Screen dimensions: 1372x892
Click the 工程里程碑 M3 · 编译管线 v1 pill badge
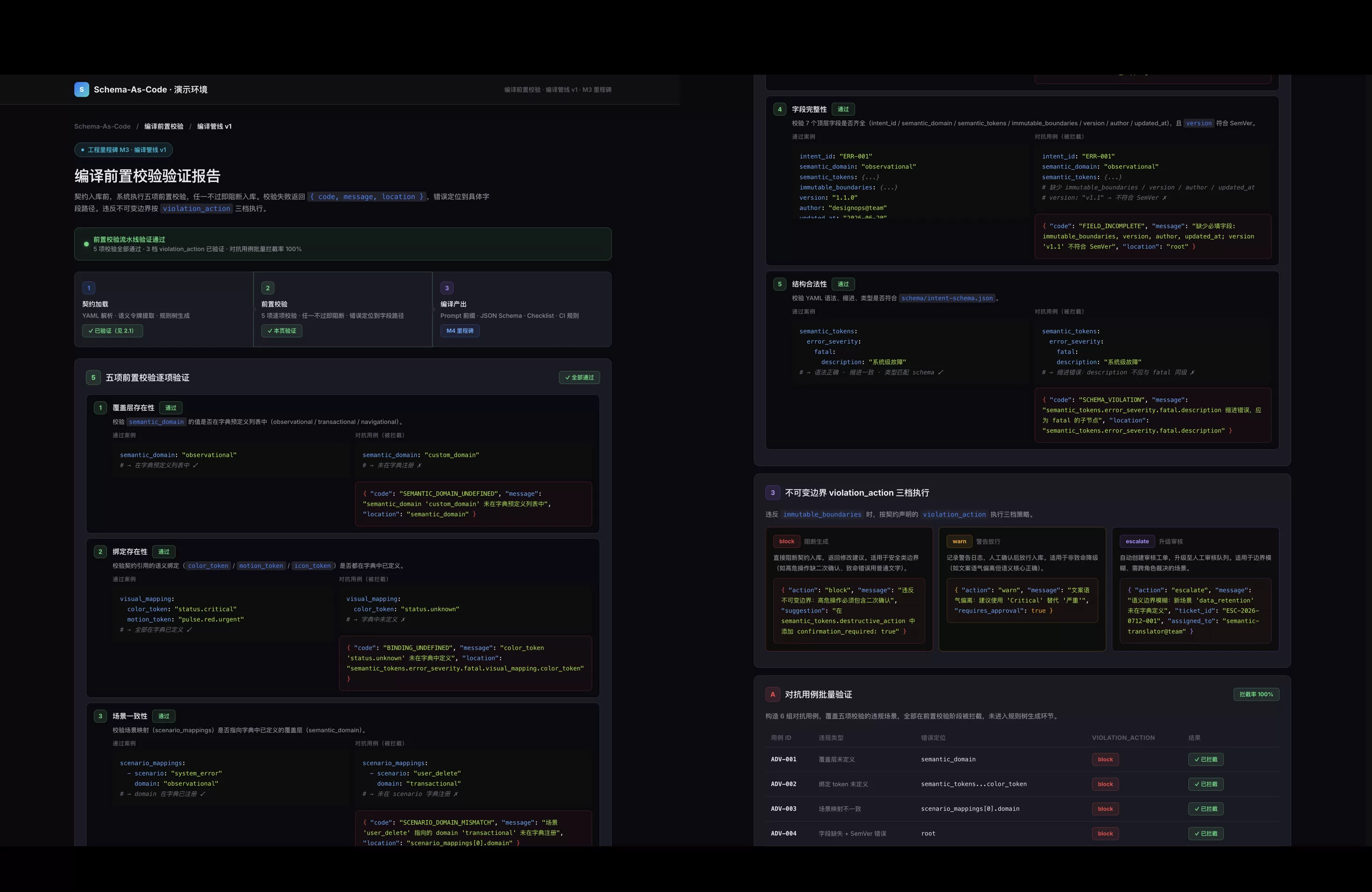pyautogui.click(x=123, y=150)
